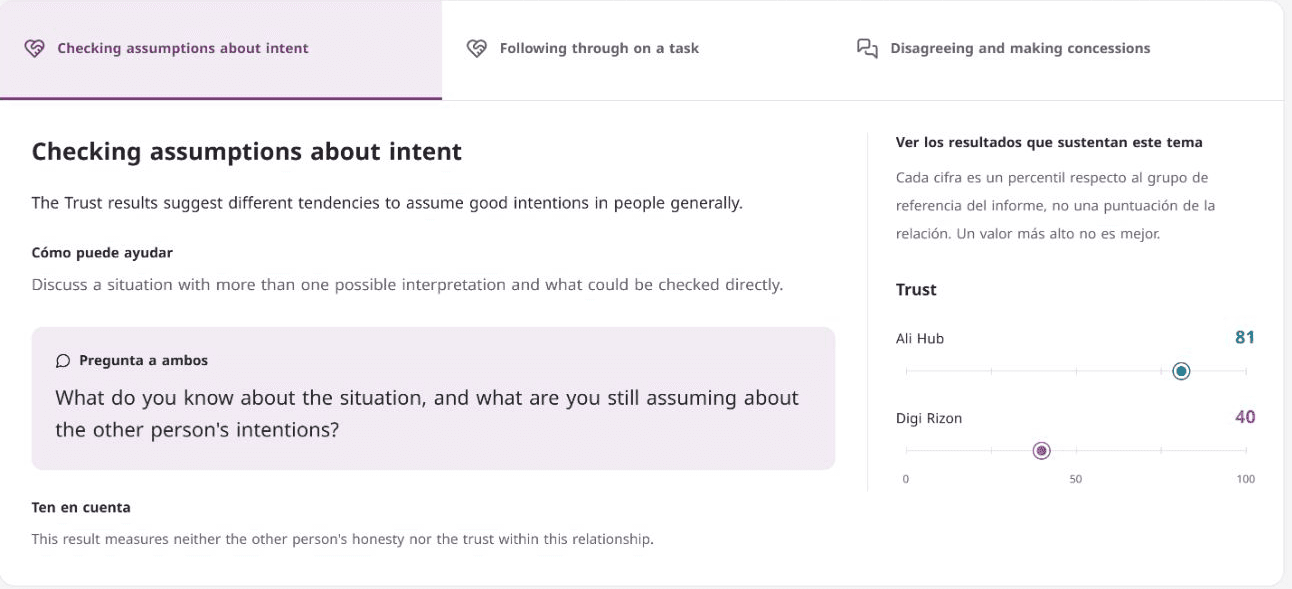Click the chat bubbles icon beside Disagreeing

point(867,48)
